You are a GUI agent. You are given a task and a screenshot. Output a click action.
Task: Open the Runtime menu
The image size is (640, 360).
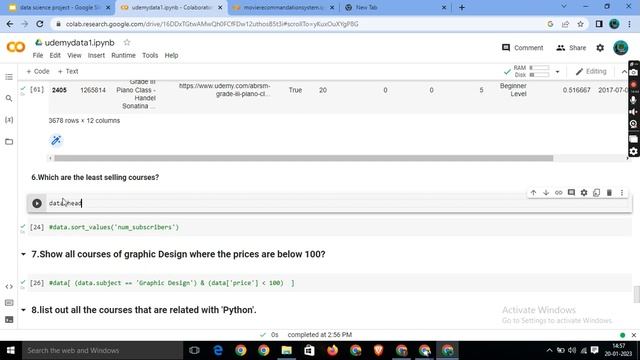pos(123,56)
